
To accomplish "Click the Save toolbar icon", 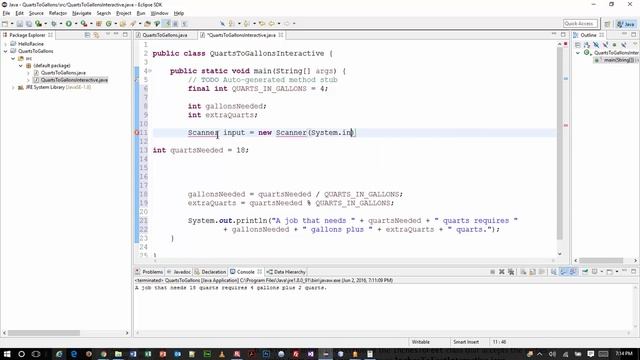I will [x=20, y=24].
